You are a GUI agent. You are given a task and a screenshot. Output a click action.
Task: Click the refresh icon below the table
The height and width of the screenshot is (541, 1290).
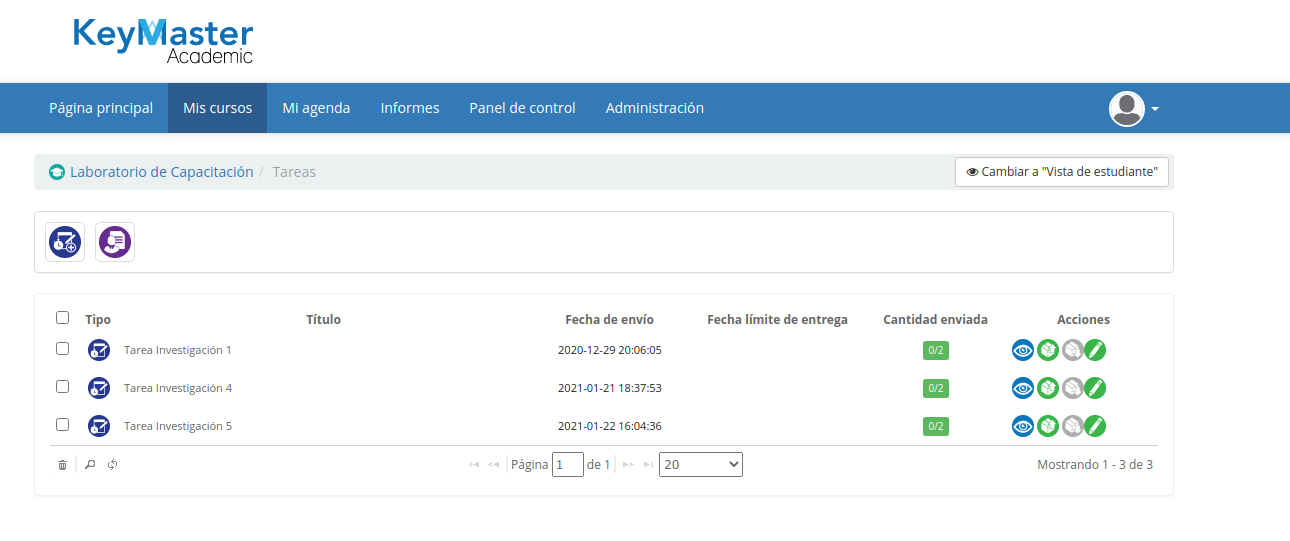tap(113, 465)
